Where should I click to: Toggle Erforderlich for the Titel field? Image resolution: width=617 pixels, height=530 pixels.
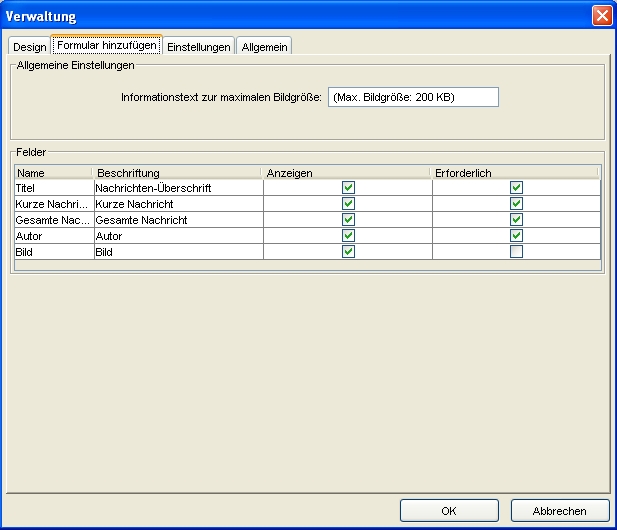[516, 188]
